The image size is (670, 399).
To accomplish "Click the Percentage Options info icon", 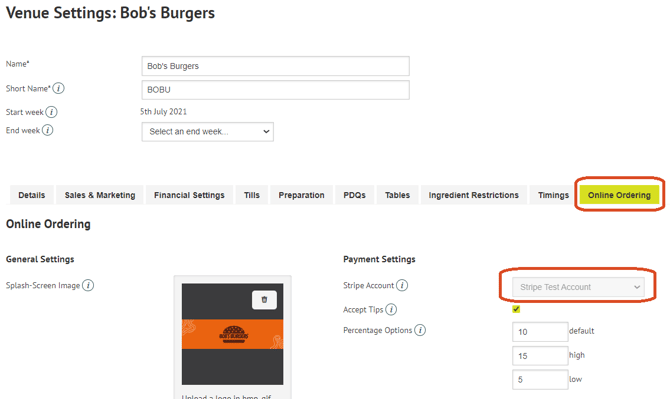I will pos(420,330).
